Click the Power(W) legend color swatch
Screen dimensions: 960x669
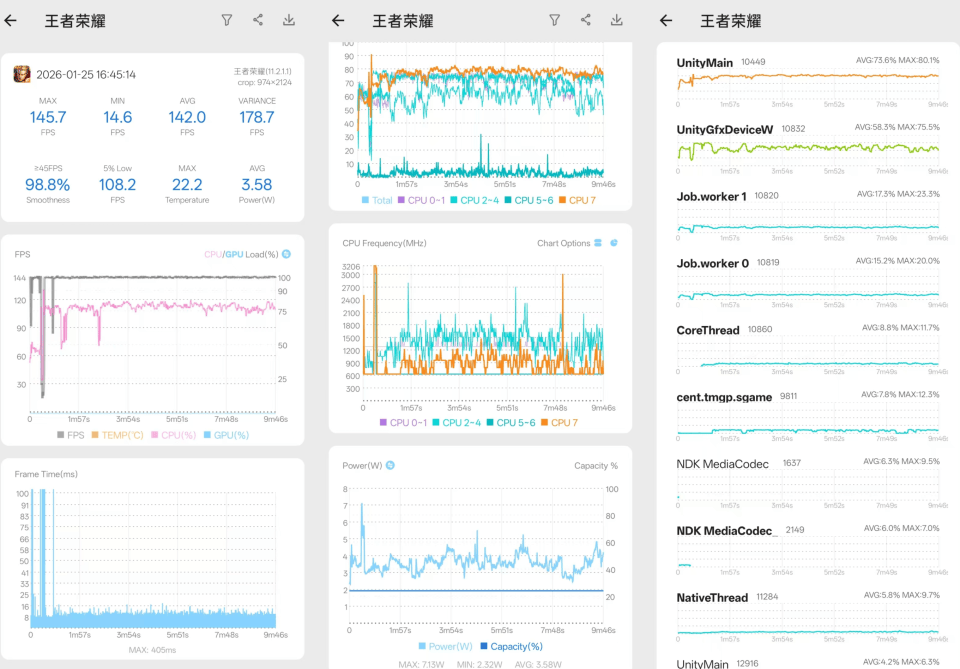pyautogui.click(x=424, y=646)
